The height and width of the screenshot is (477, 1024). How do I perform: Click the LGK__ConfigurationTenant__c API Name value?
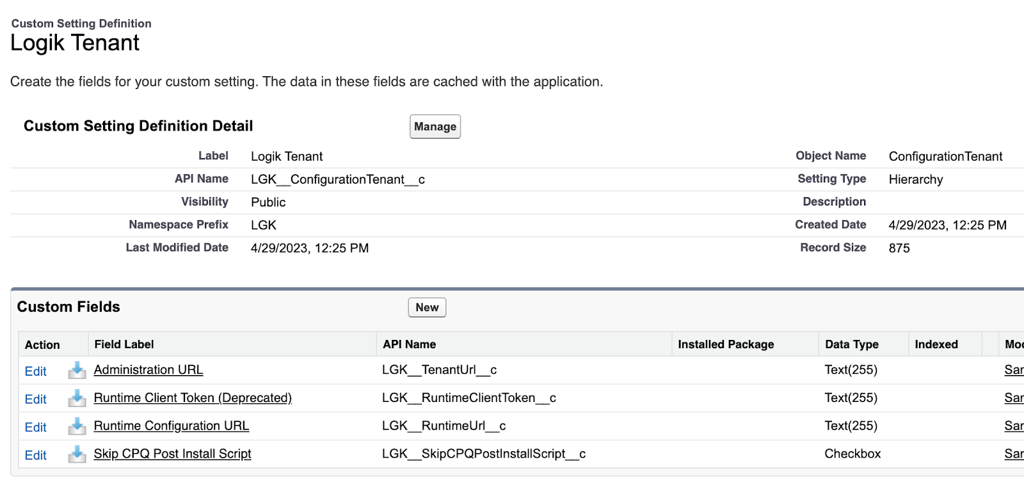[x=338, y=180]
